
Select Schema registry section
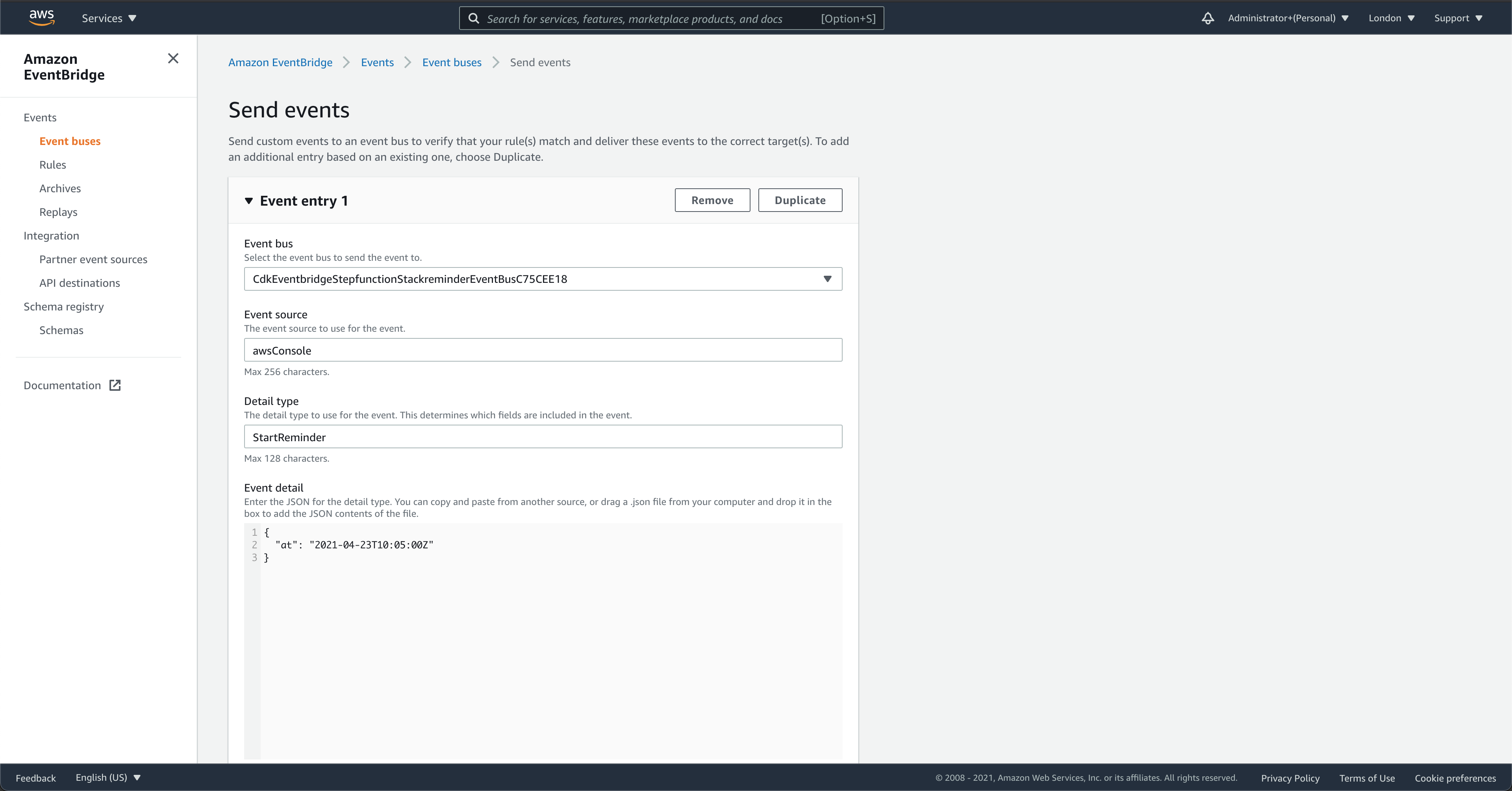point(63,306)
